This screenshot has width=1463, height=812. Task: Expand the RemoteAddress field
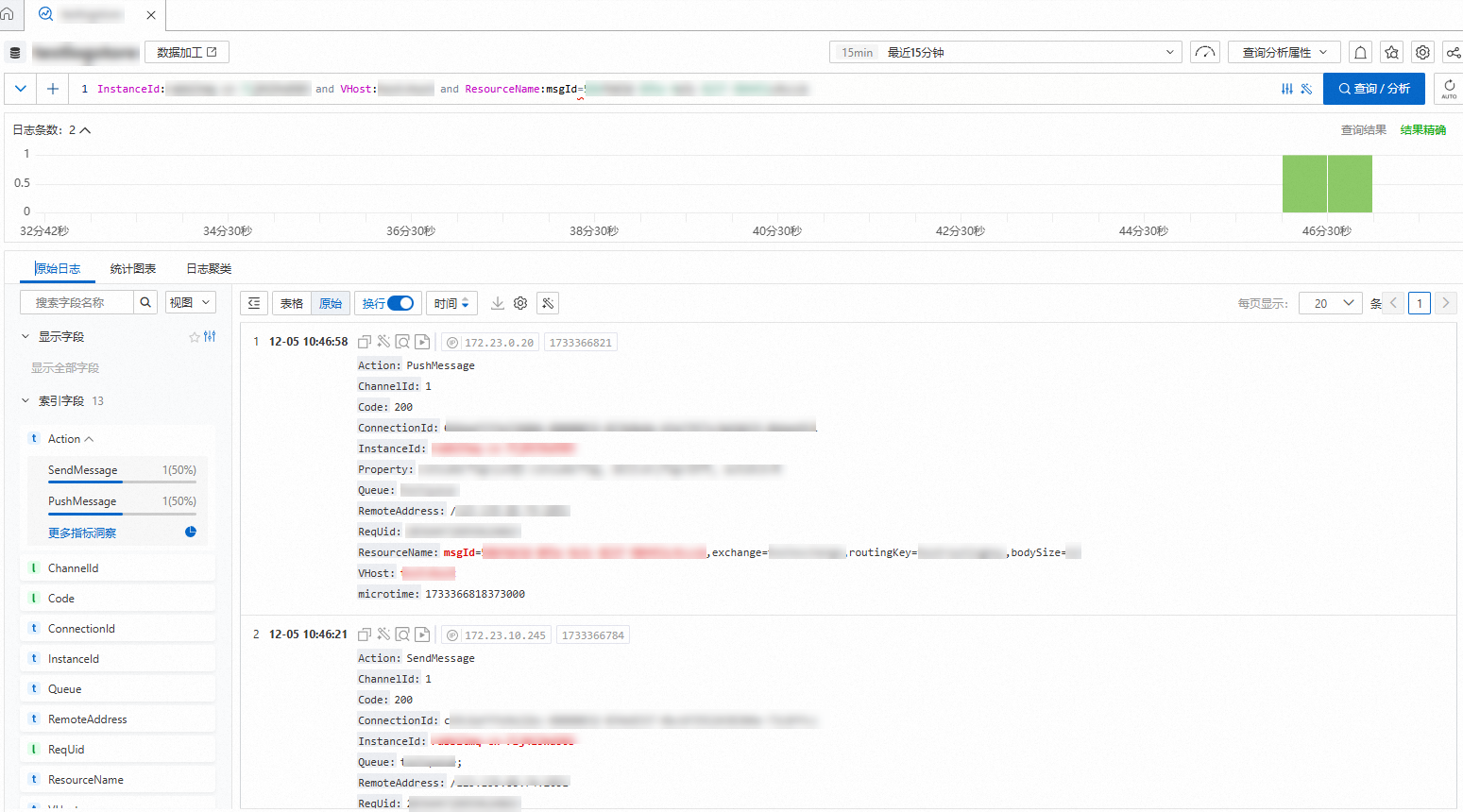click(x=117, y=719)
